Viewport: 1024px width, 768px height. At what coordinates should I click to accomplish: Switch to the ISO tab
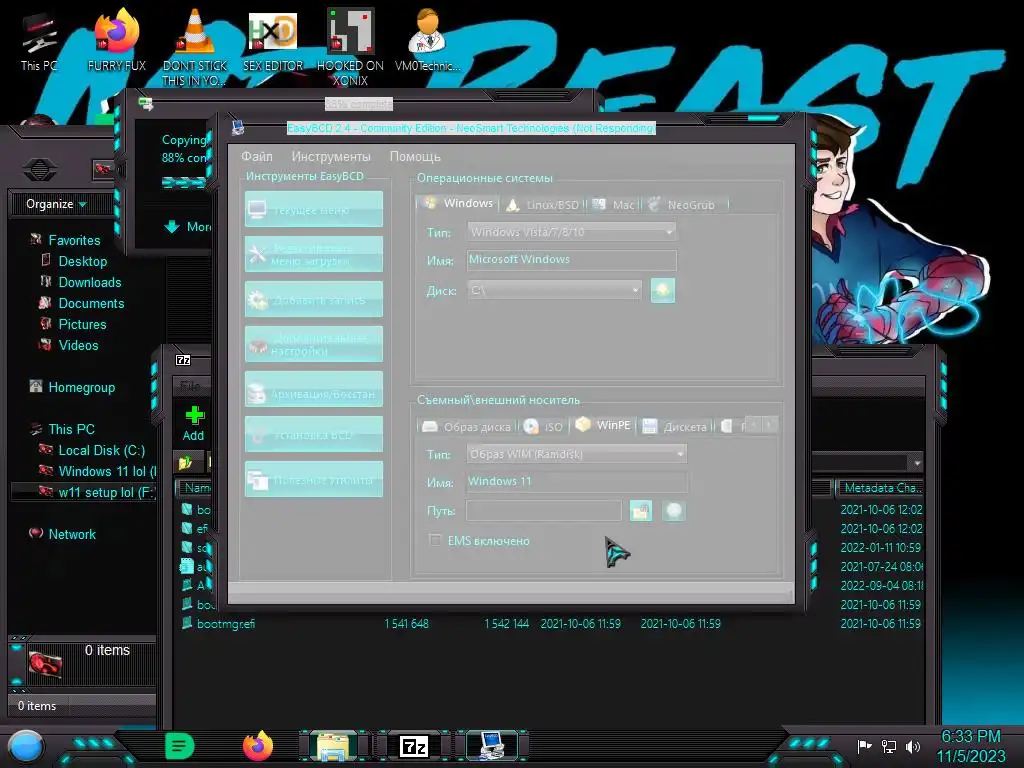(x=544, y=426)
